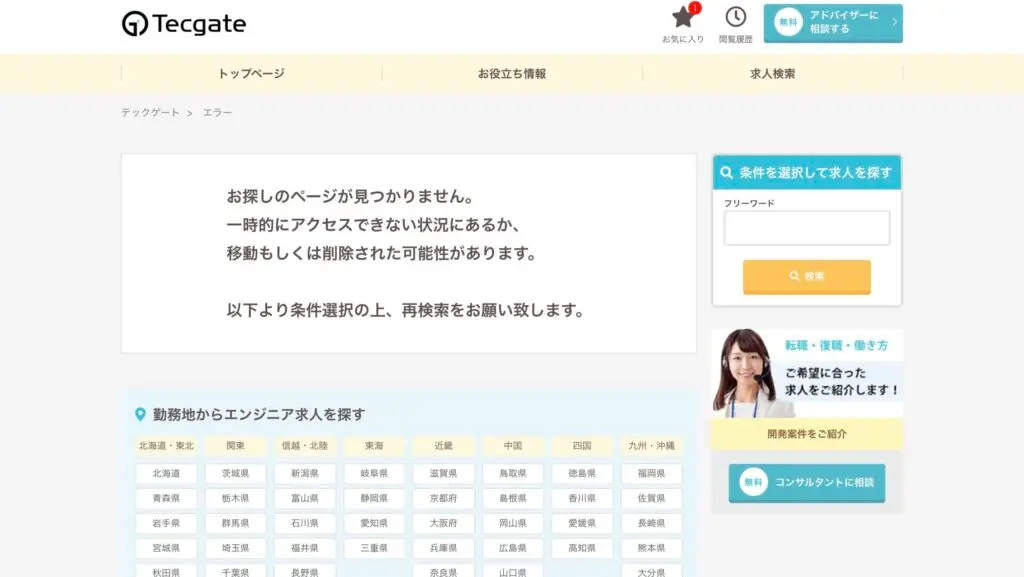The image size is (1024, 577).
Task: Select the 香川県 prefecture button
Action: coord(582,498)
